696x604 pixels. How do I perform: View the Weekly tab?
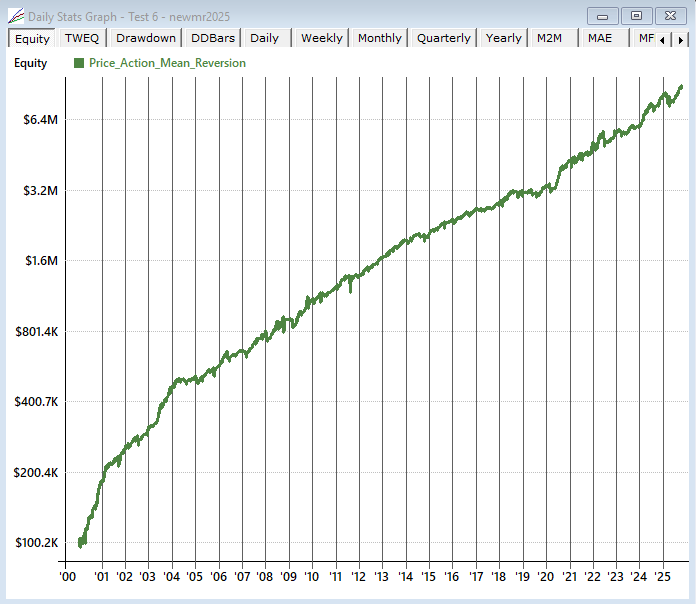point(322,38)
